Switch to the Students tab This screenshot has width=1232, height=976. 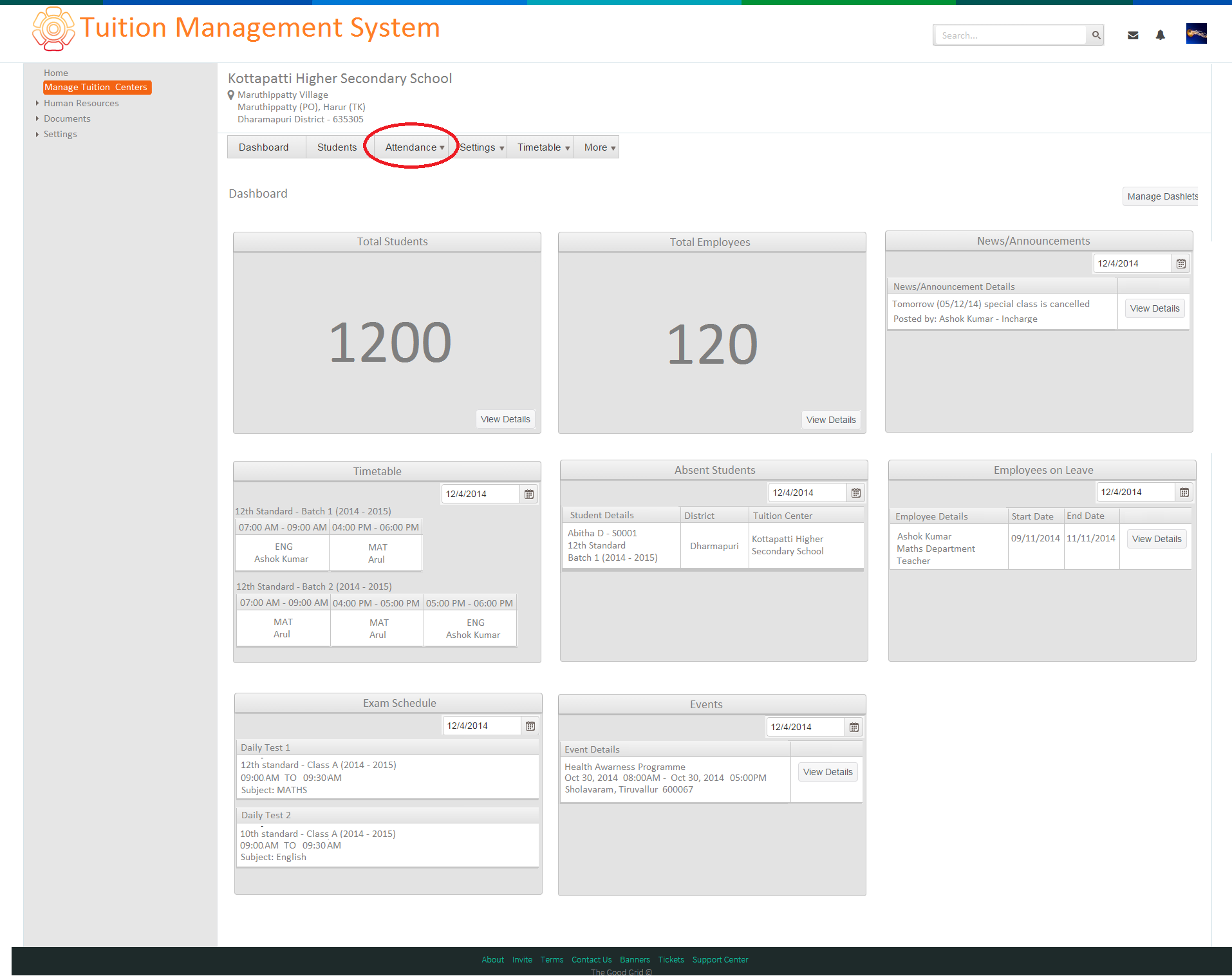(x=337, y=147)
